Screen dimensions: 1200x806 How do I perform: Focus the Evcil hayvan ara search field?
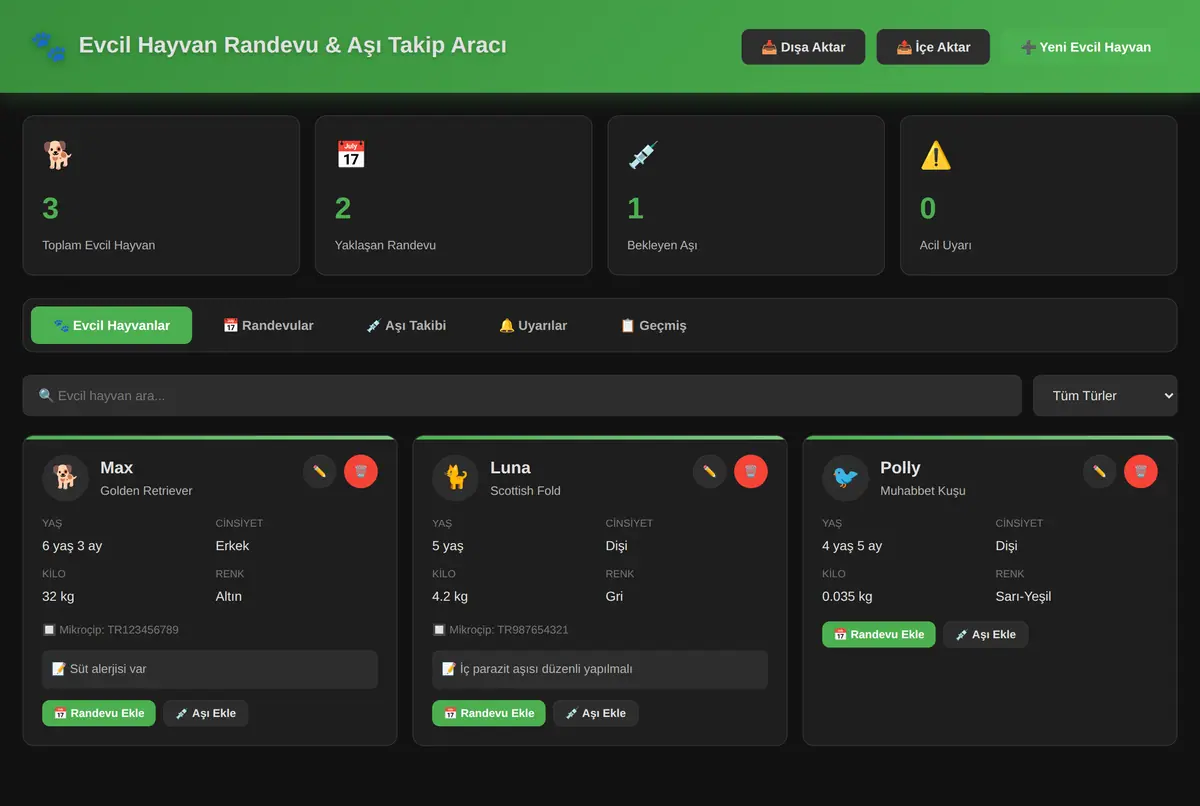(x=522, y=396)
